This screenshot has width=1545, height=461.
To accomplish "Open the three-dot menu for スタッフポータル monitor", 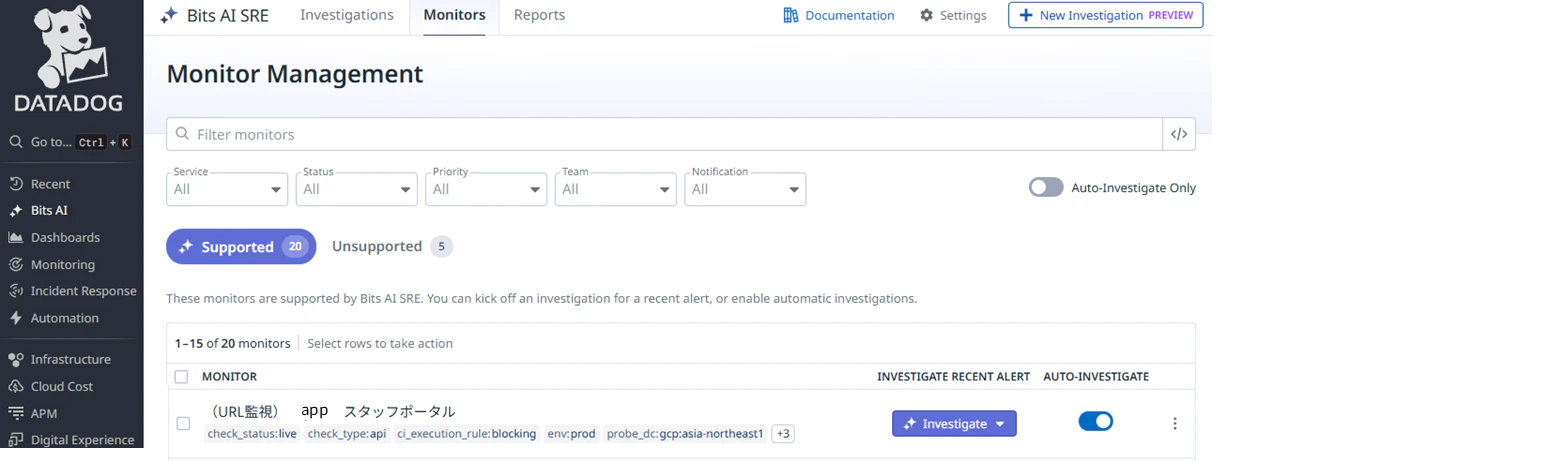I will point(1175,423).
